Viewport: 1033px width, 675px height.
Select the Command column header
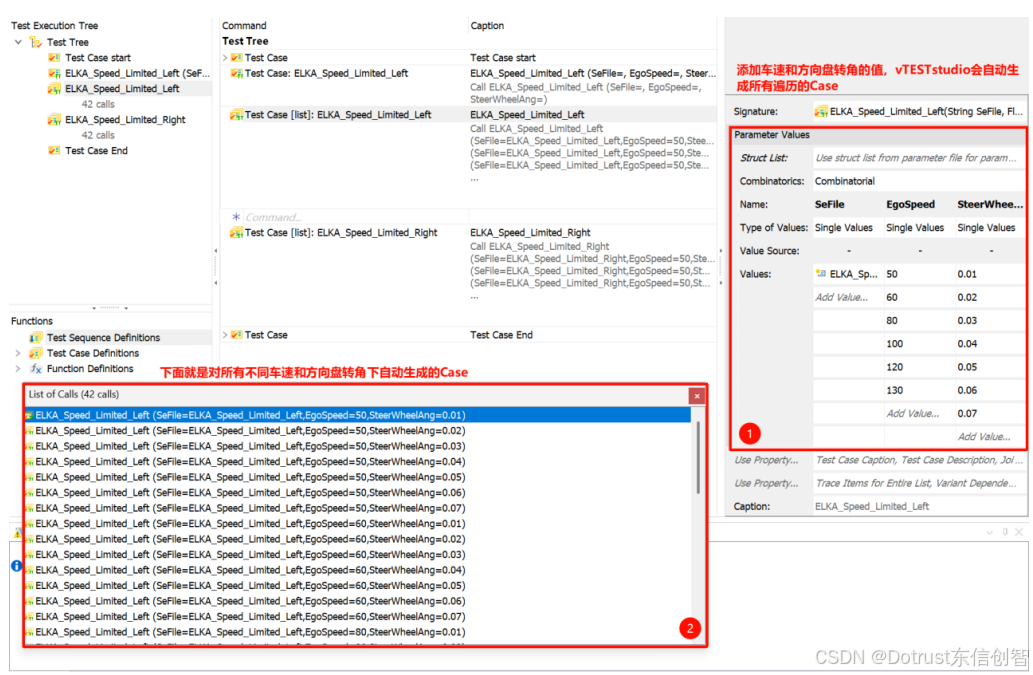[244, 26]
